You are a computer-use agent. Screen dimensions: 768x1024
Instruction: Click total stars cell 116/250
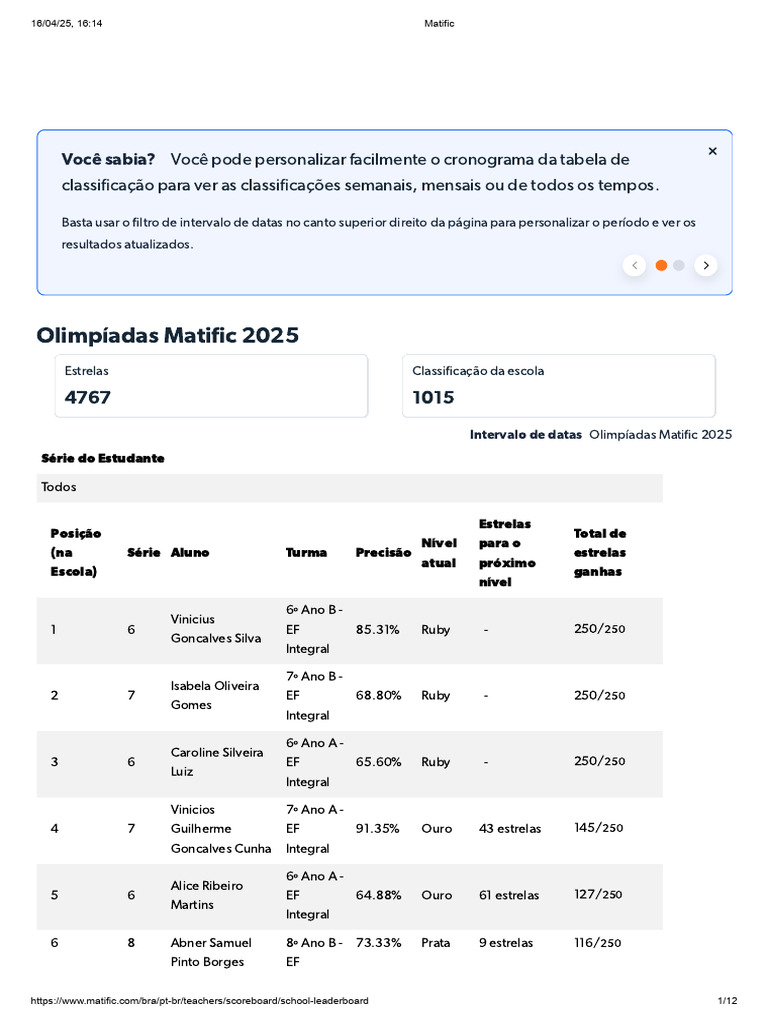tap(598, 943)
